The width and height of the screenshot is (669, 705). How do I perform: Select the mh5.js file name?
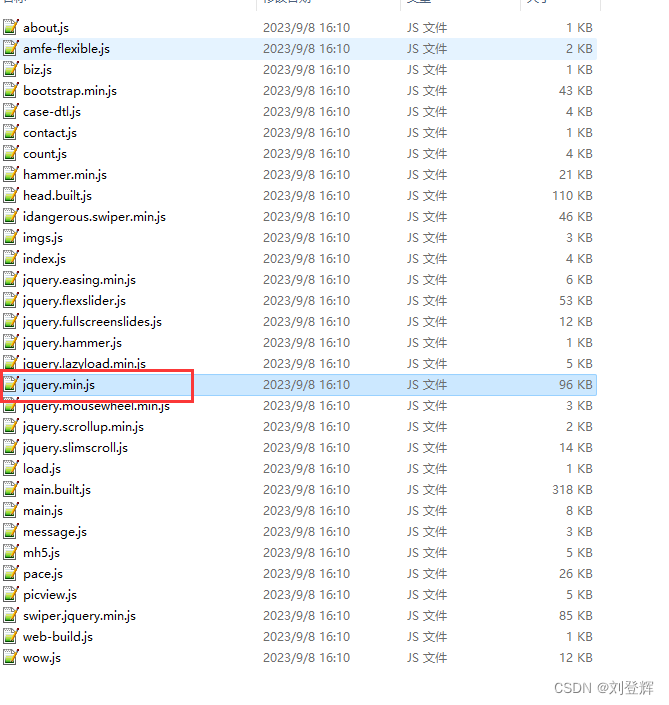41,553
